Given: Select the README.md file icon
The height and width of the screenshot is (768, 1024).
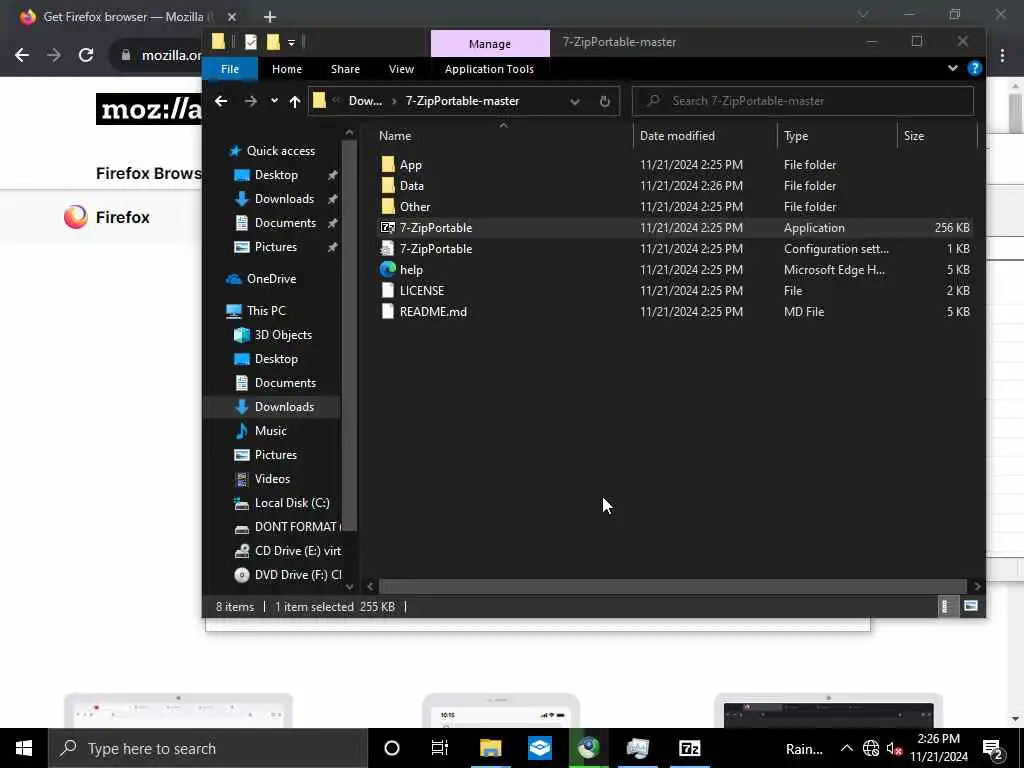Looking at the screenshot, I should 388,311.
